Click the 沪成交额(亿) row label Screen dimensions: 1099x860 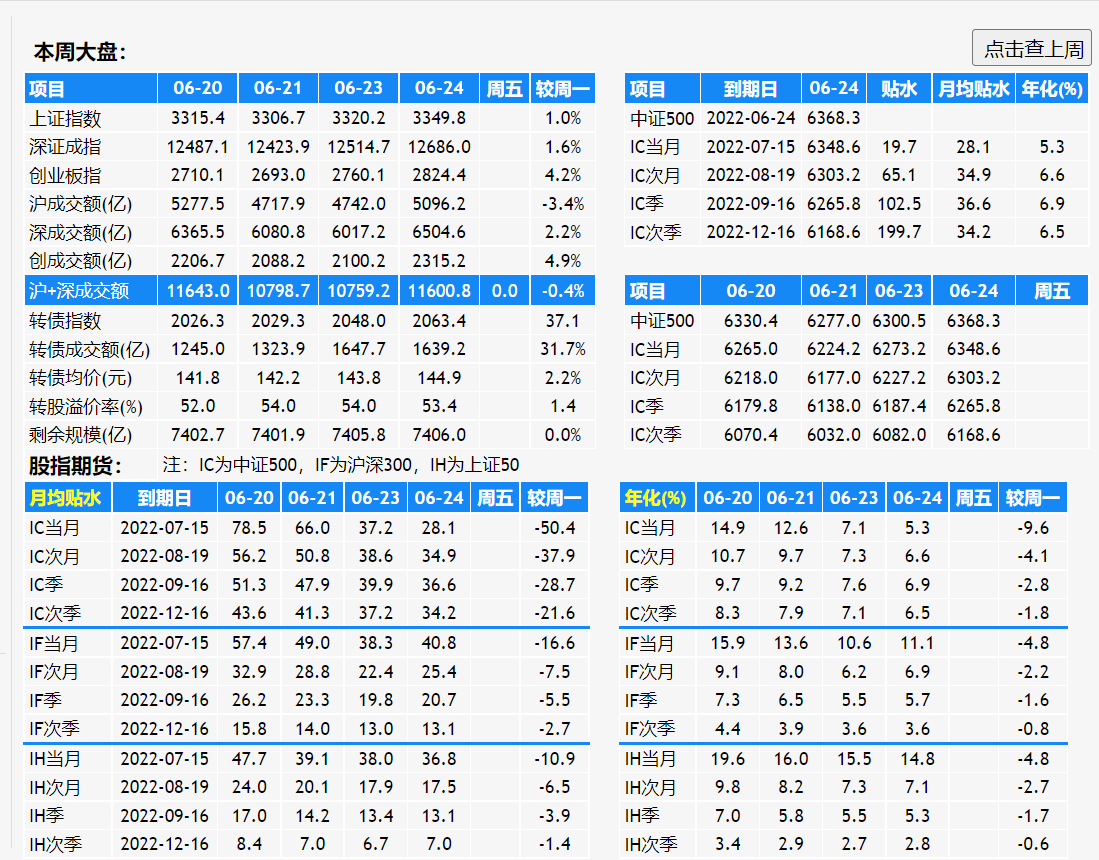(80, 204)
